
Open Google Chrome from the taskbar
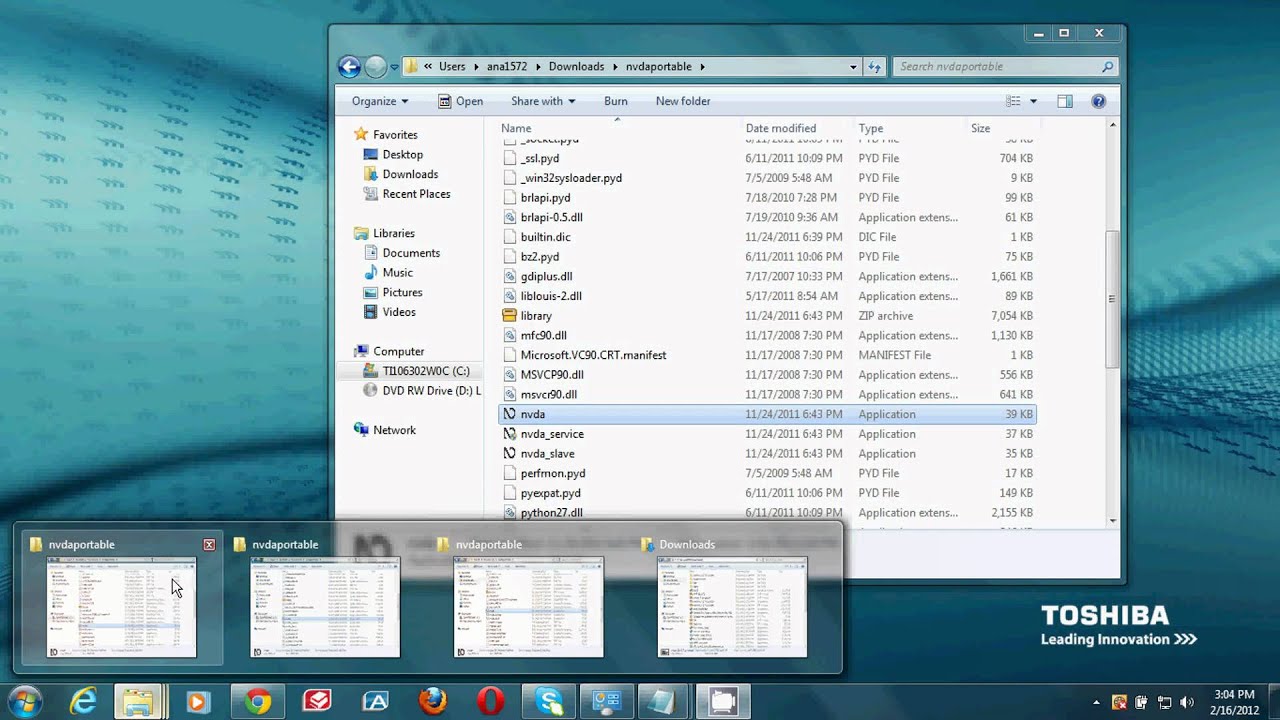coord(258,702)
